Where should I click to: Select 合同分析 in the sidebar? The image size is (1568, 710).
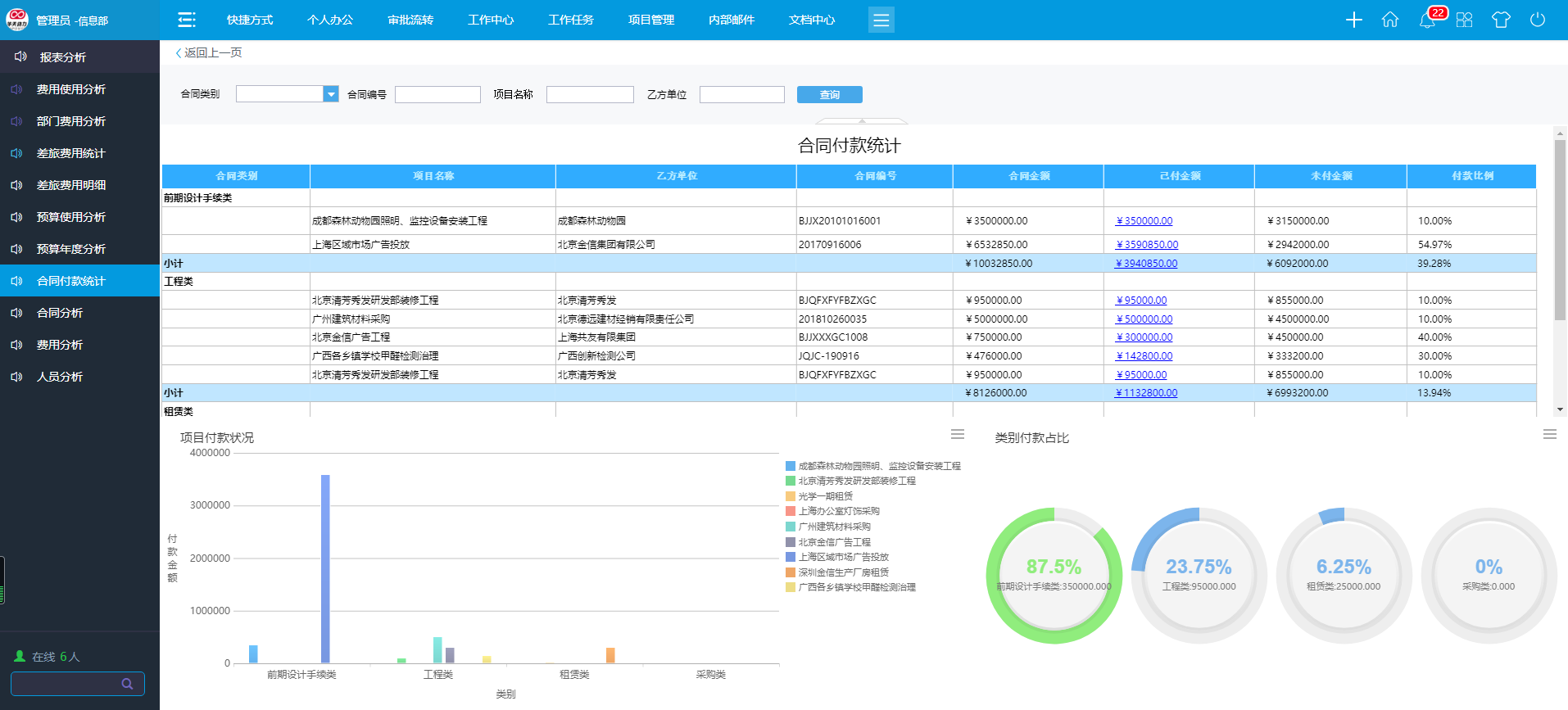tap(60, 313)
